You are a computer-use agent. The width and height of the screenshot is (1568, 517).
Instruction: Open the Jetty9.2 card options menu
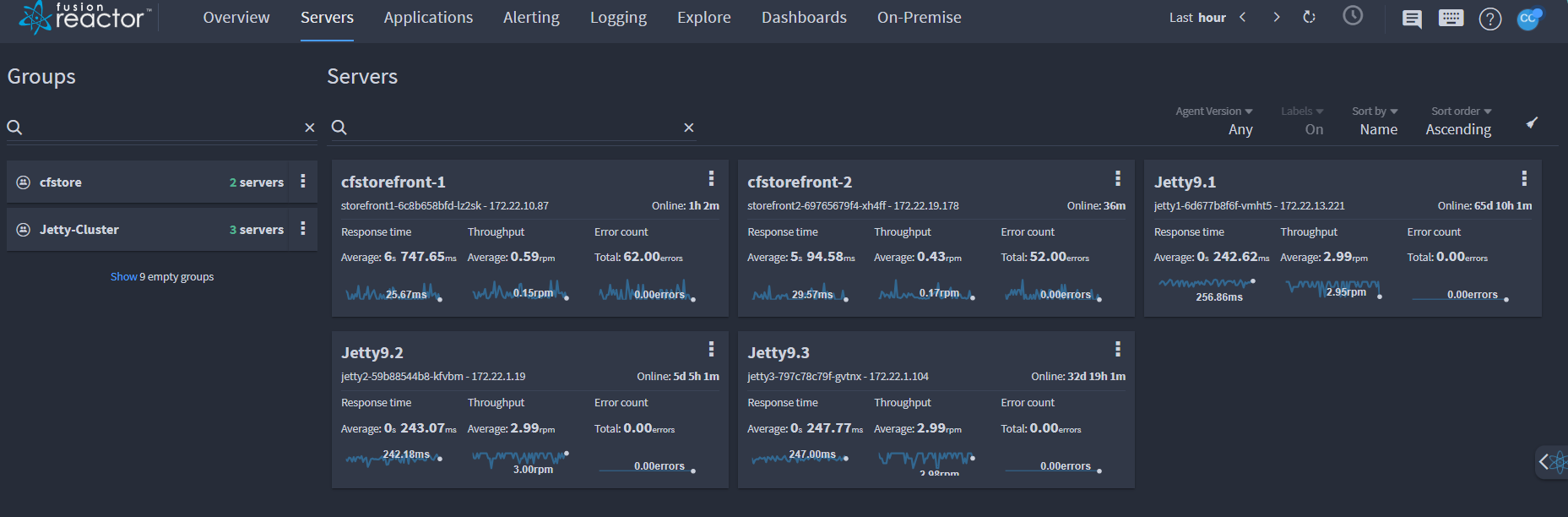(711, 349)
